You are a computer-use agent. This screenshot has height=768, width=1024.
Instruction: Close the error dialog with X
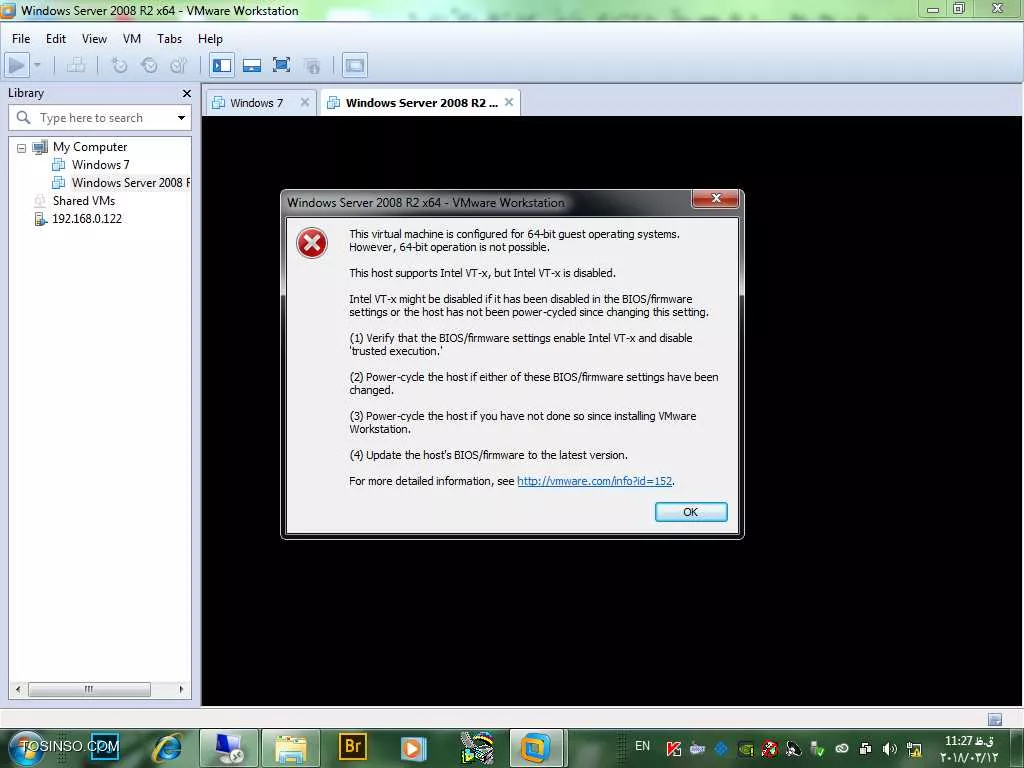pyautogui.click(x=716, y=198)
